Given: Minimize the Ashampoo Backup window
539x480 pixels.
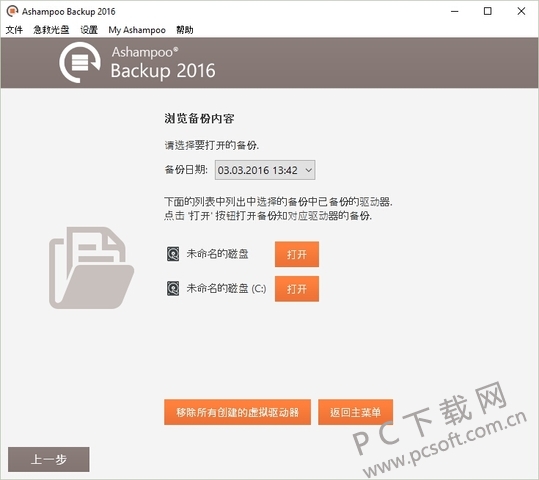Looking at the screenshot, I should [454, 11].
